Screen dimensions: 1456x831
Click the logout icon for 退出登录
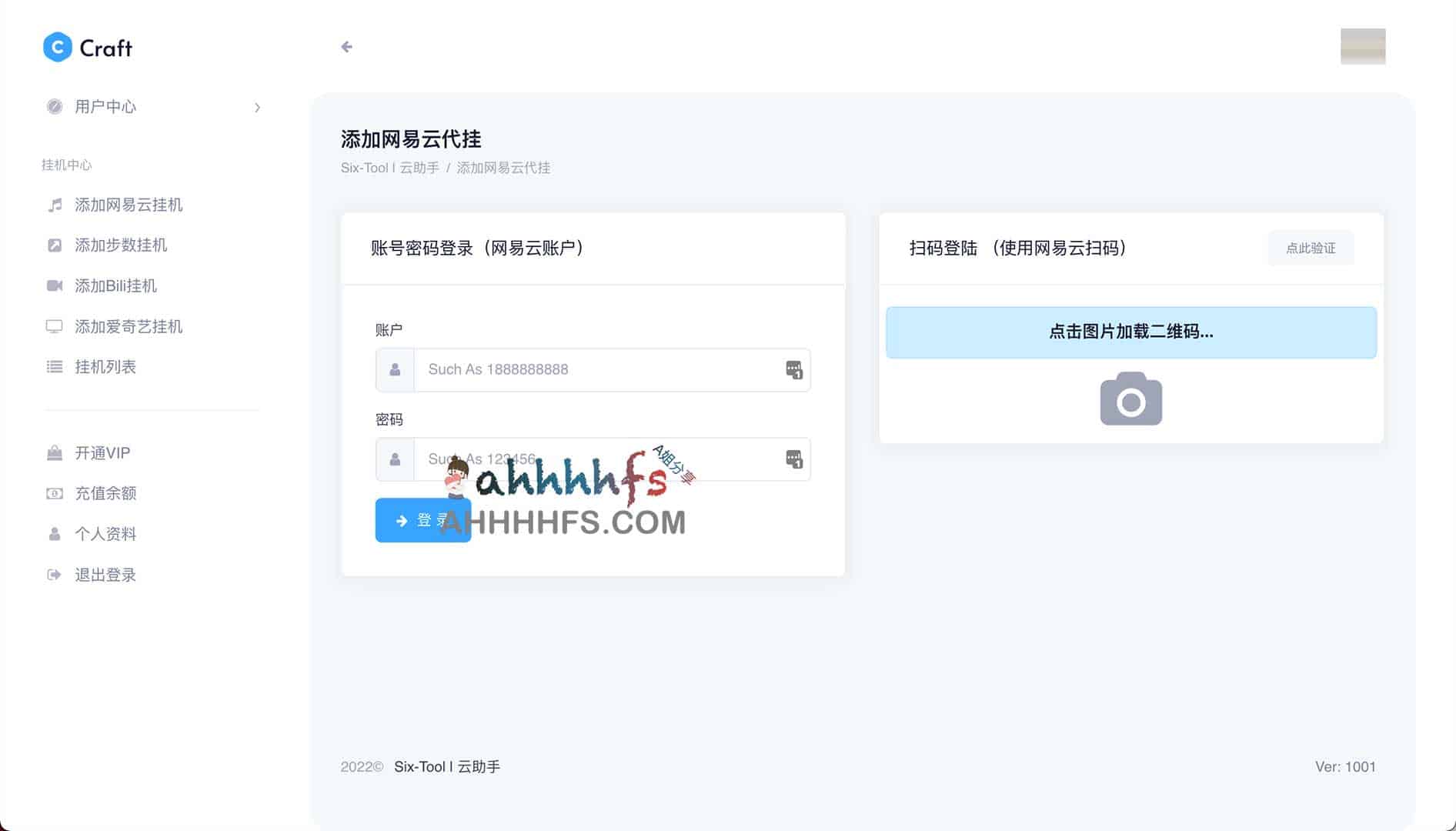tap(54, 575)
